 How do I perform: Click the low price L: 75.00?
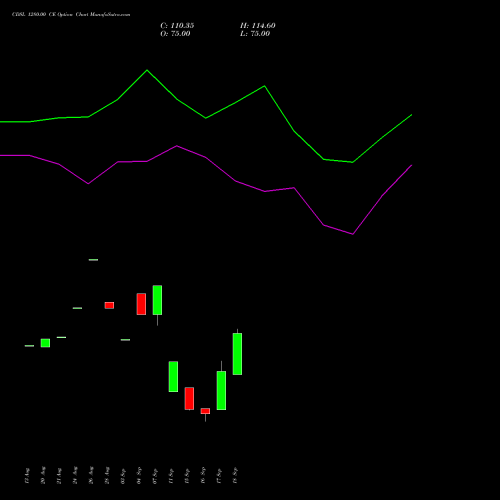(x=255, y=34)
